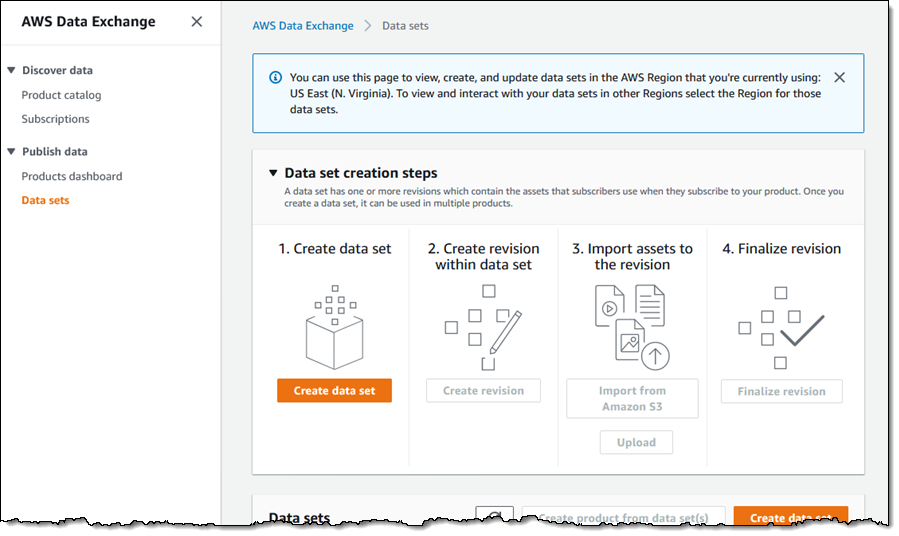Collapse the Publish data section
The image size is (899, 536).
[11, 152]
